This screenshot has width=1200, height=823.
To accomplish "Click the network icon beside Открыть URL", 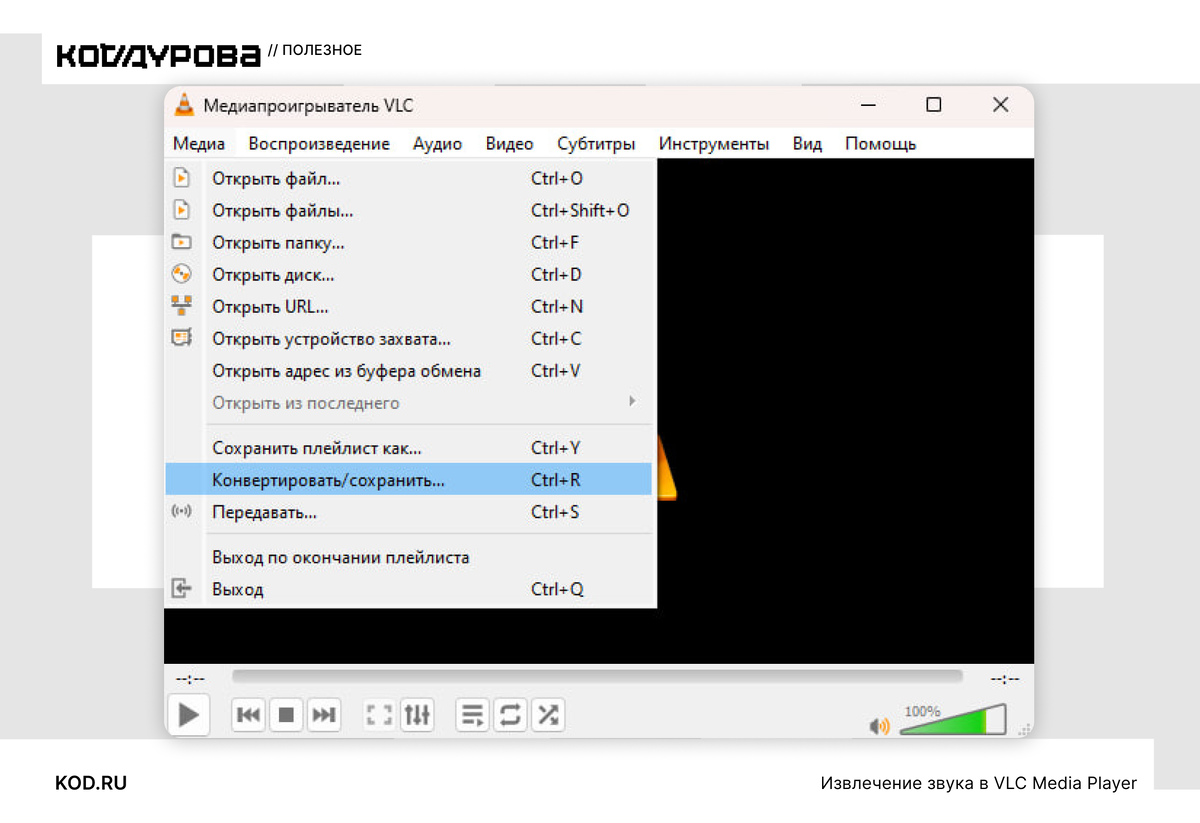I will tap(181, 306).
